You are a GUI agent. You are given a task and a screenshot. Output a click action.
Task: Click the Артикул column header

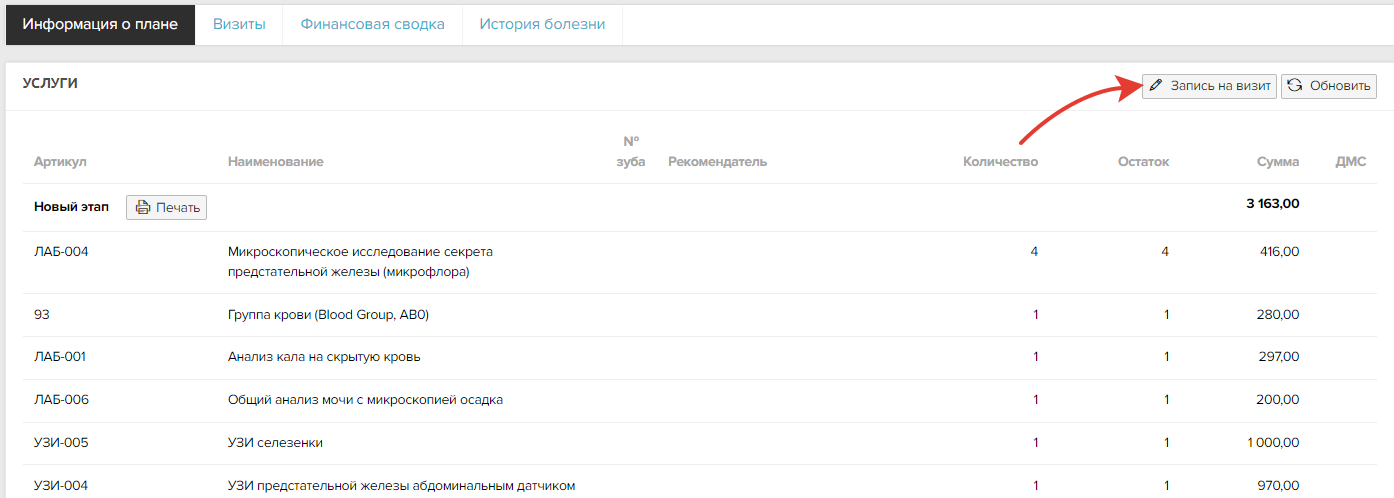tap(61, 161)
